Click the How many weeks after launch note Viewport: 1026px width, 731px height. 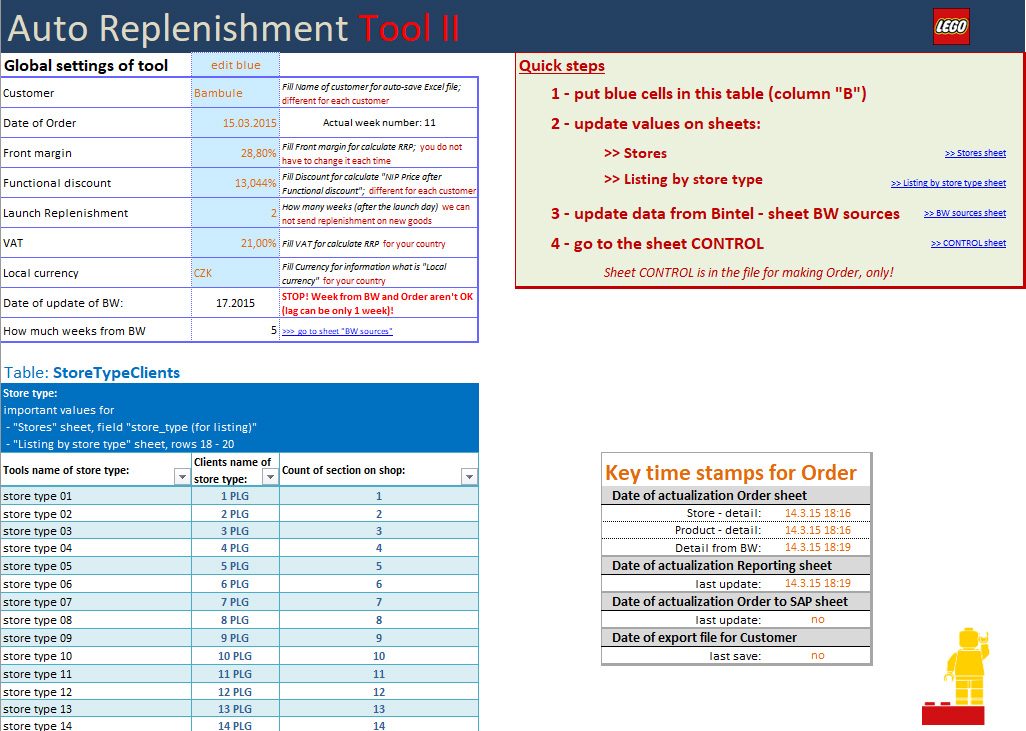coord(376,214)
